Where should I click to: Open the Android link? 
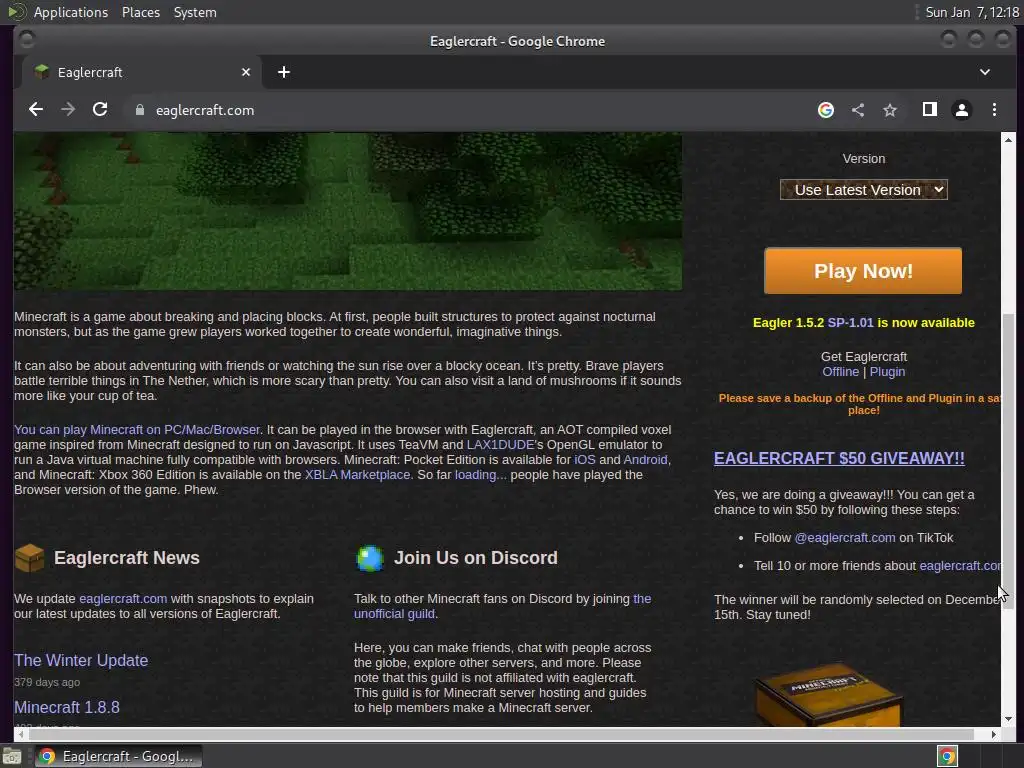[645, 460]
